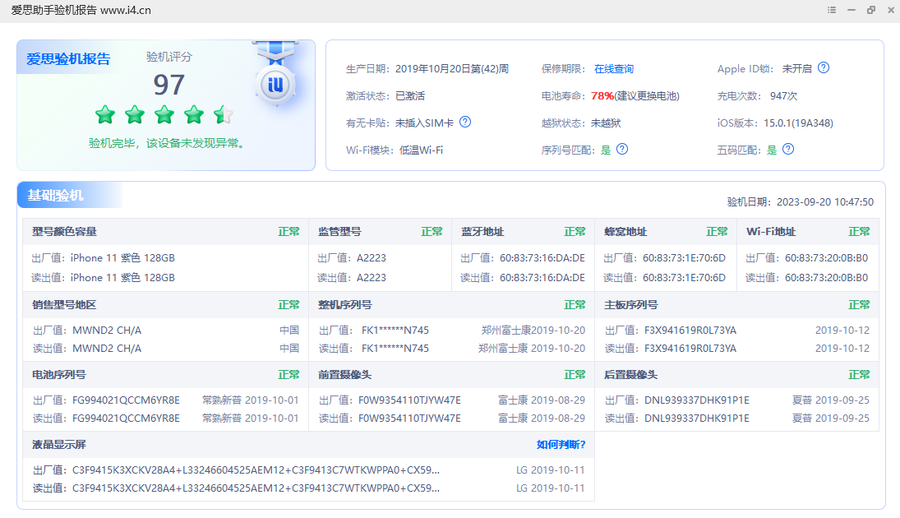Click the 后置摄像头 header

(631, 374)
